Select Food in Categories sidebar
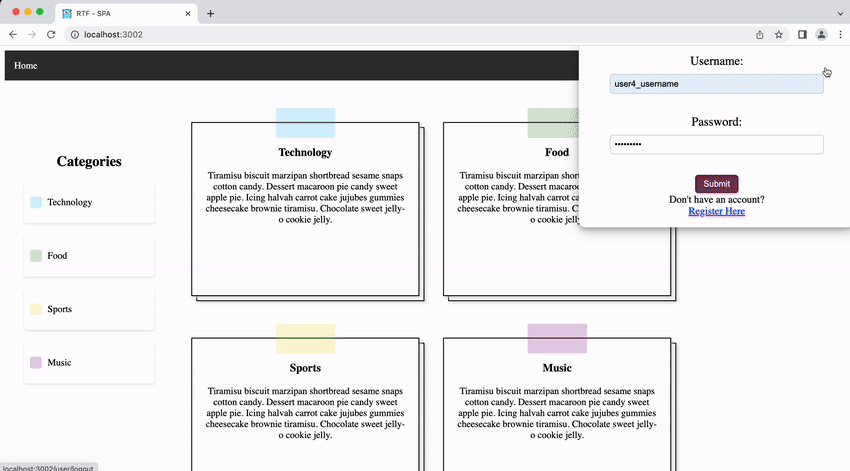The image size is (850, 471). 89,256
